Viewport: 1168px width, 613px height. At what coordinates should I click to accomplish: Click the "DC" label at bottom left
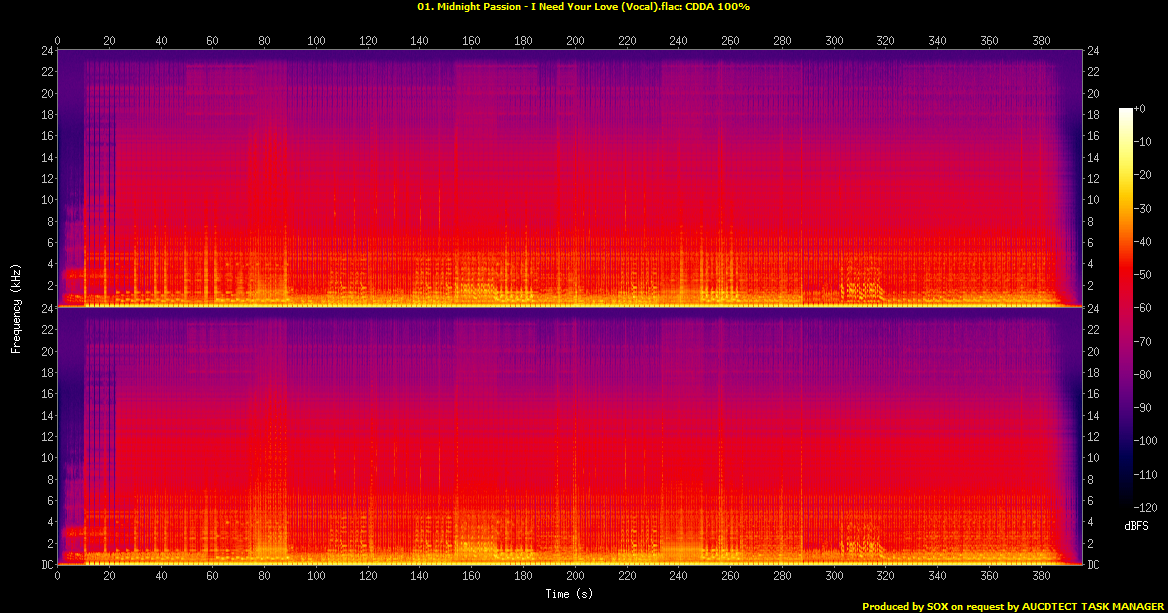44,565
